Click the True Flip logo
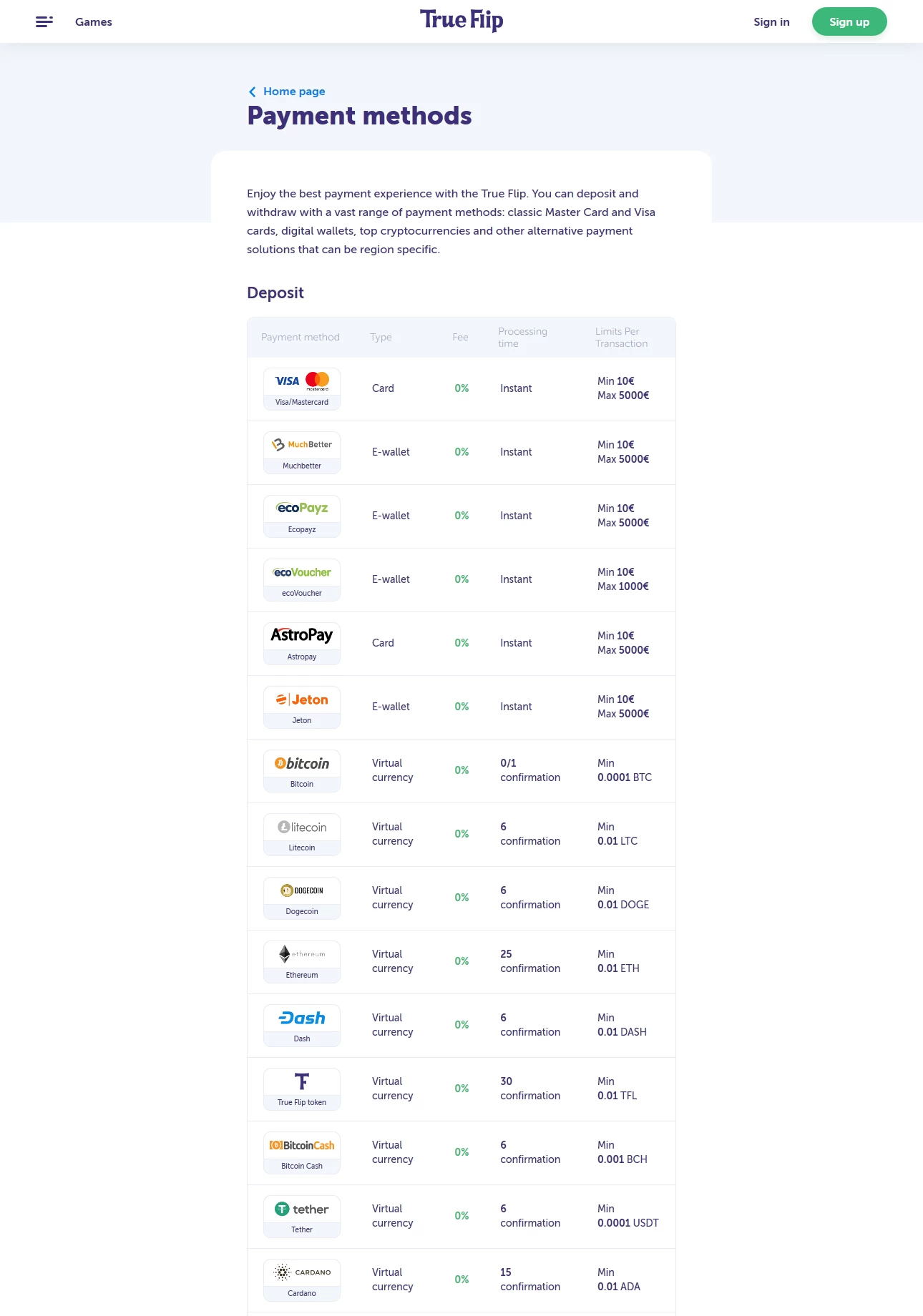 point(461,20)
